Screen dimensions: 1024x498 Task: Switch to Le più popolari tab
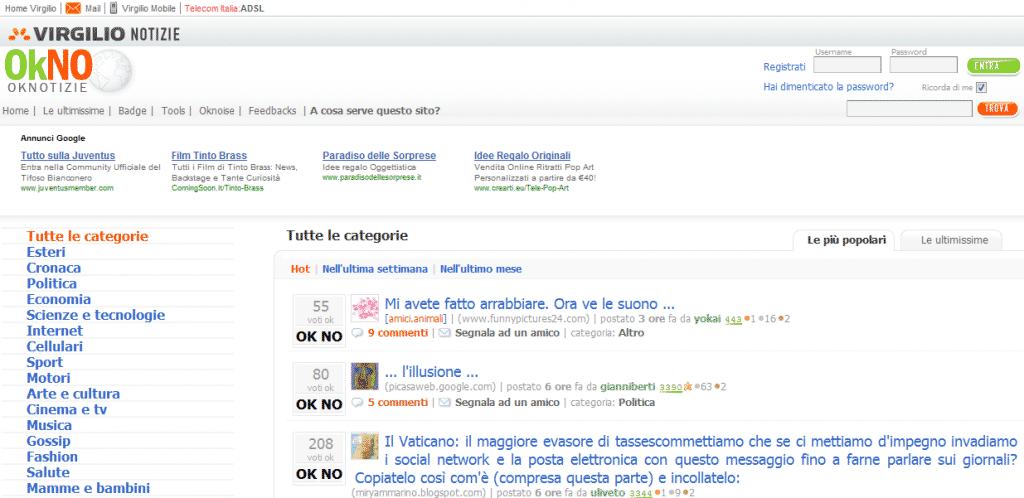pos(846,240)
